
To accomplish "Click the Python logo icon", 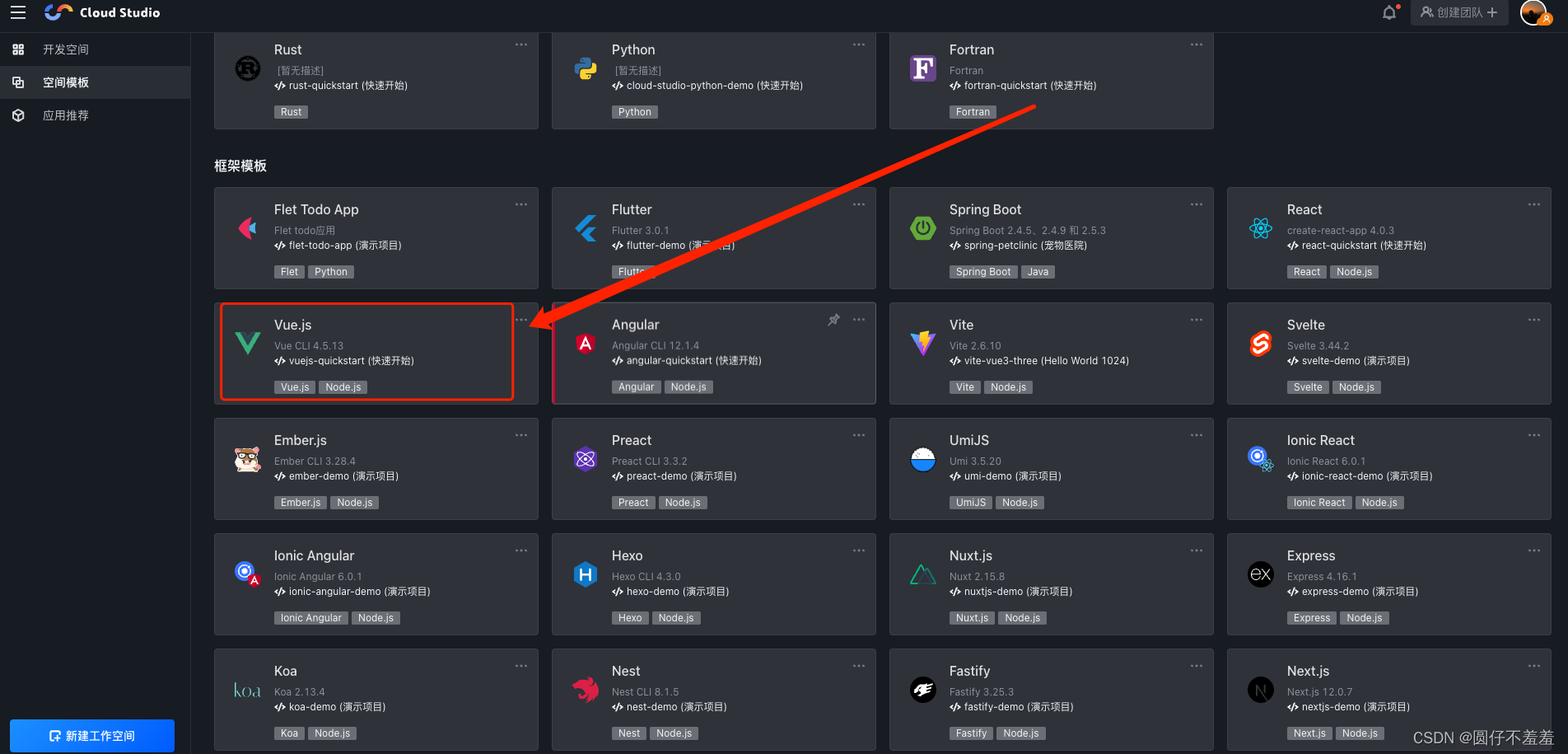I will (x=586, y=68).
